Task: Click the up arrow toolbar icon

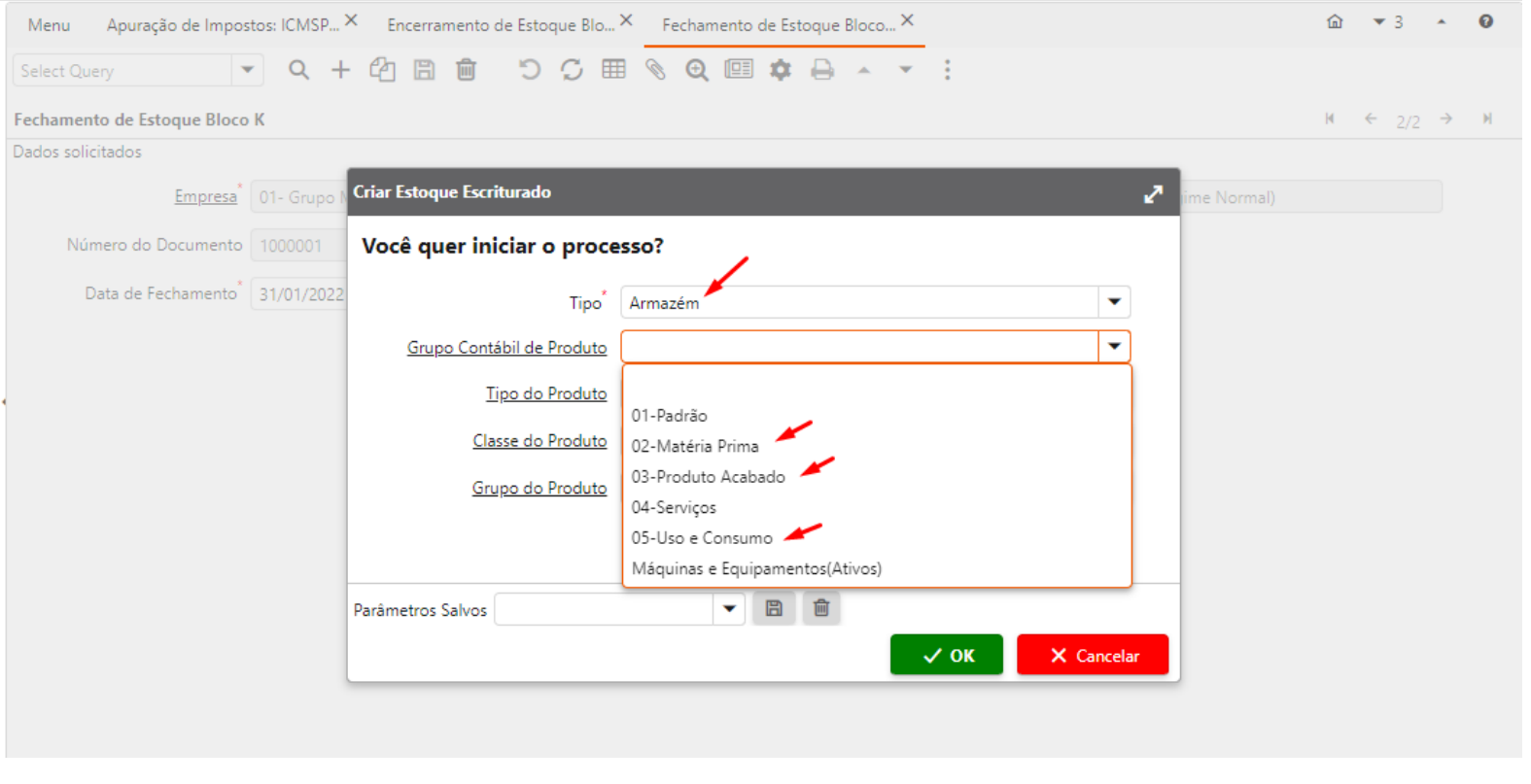Action: click(x=863, y=70)
